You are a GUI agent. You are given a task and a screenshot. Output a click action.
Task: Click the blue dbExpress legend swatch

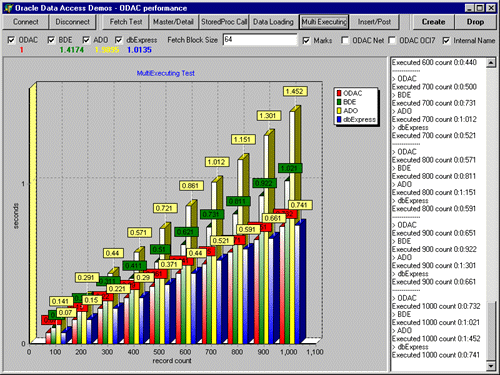click(339, 119)
